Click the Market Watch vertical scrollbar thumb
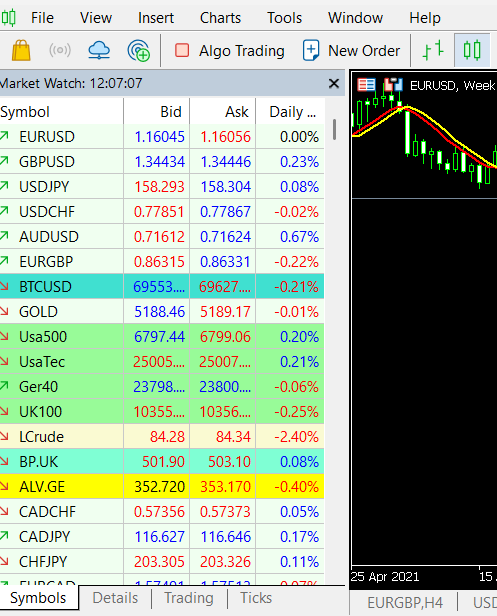The width and height of the screenshot is (497, 616). coord(334,130)
